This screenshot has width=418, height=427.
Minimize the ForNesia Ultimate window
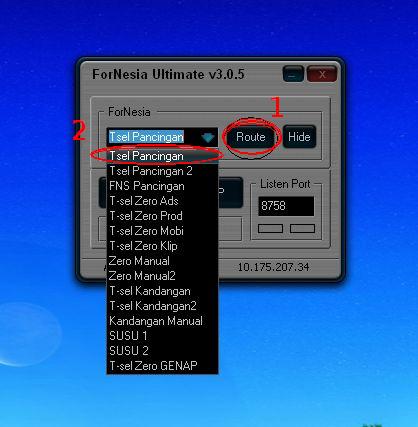[293, 74]
